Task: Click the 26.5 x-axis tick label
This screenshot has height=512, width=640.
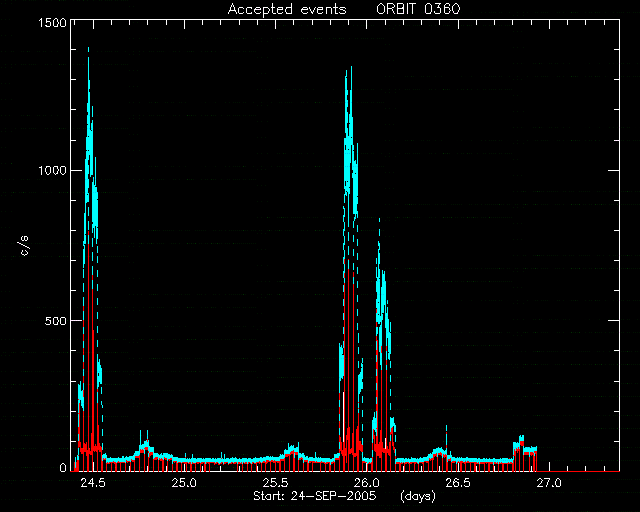Action: coord(458,483)
